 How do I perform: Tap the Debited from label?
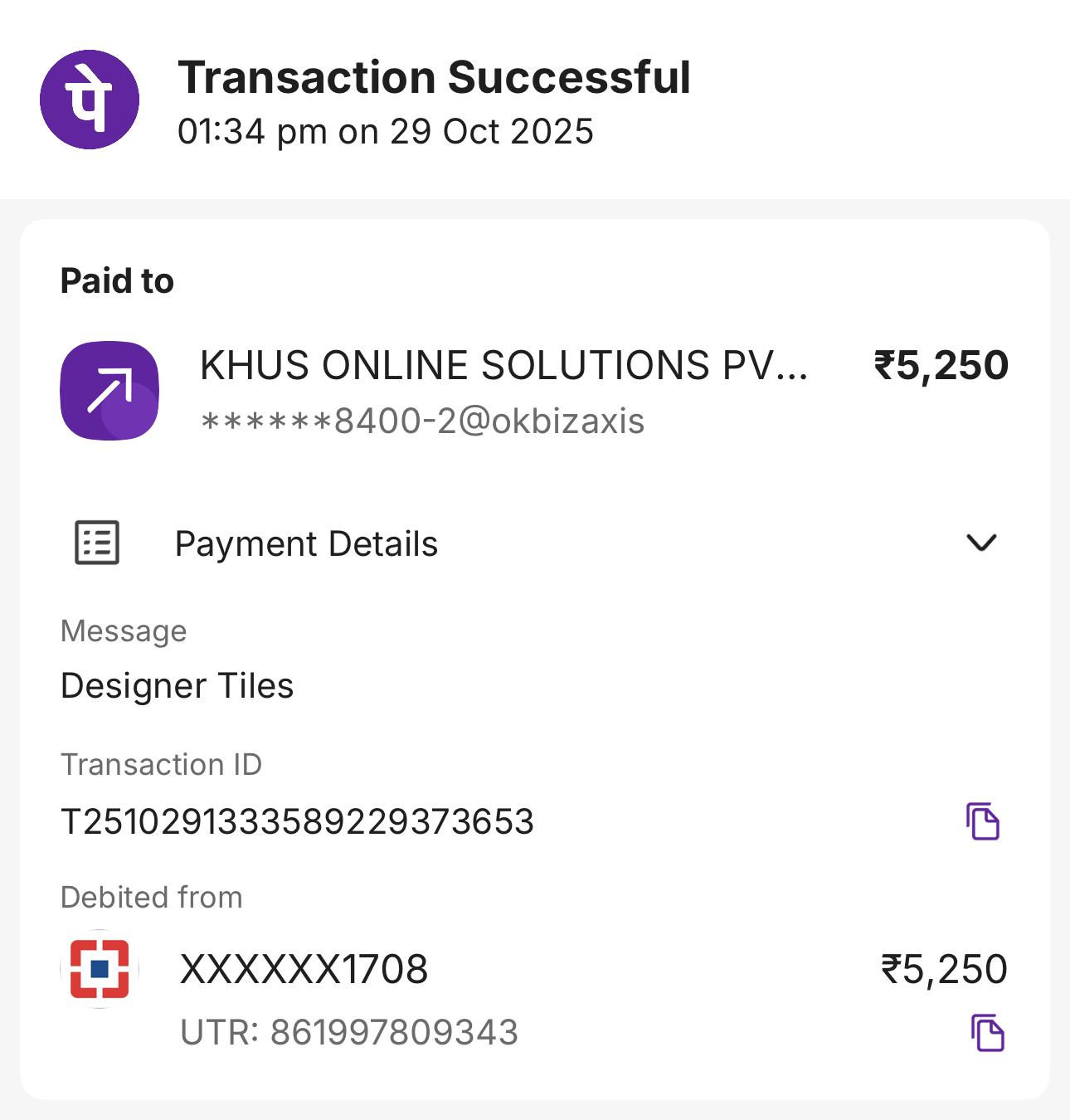point(152,898)
